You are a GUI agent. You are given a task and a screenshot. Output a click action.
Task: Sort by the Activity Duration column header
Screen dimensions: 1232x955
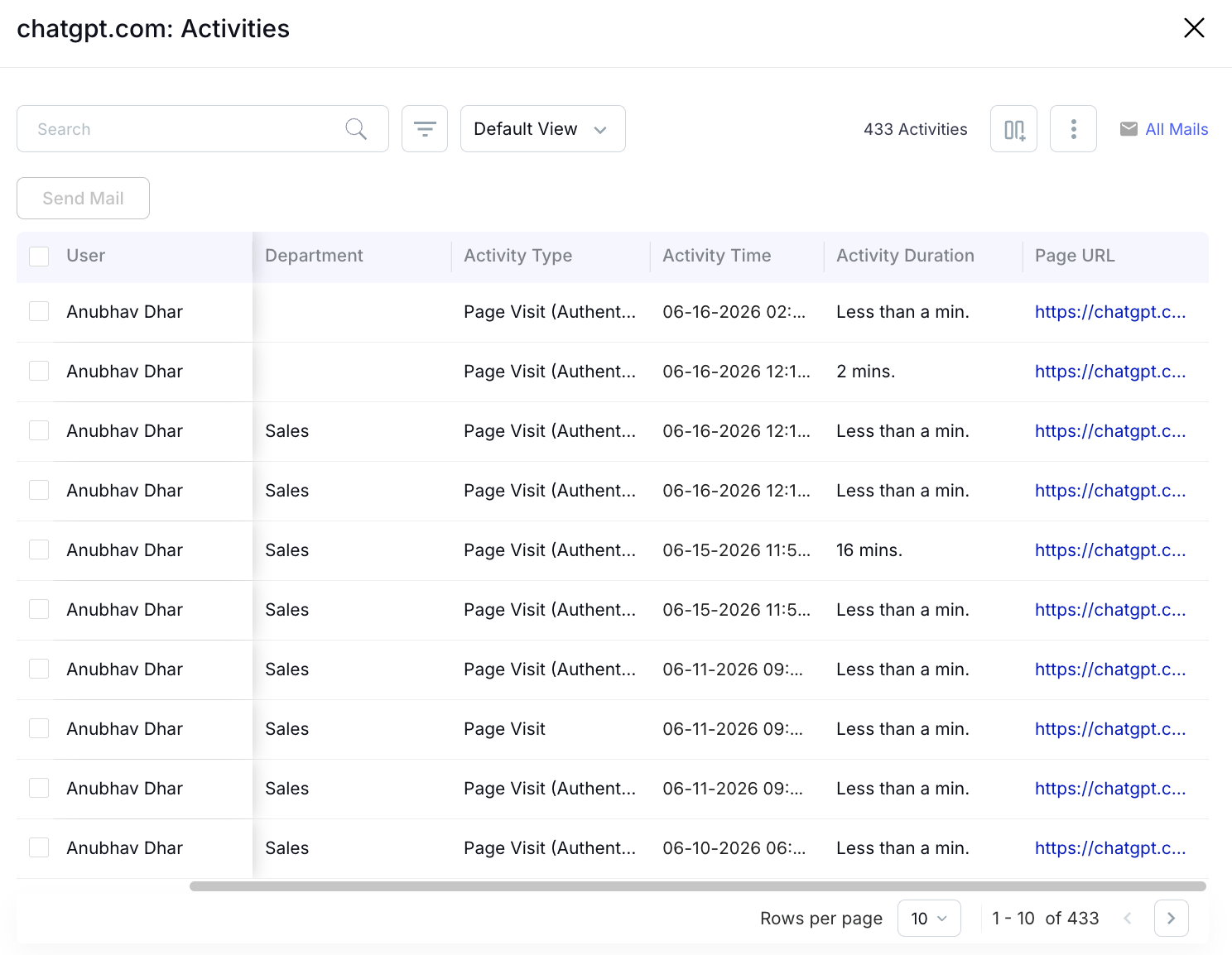905,256
